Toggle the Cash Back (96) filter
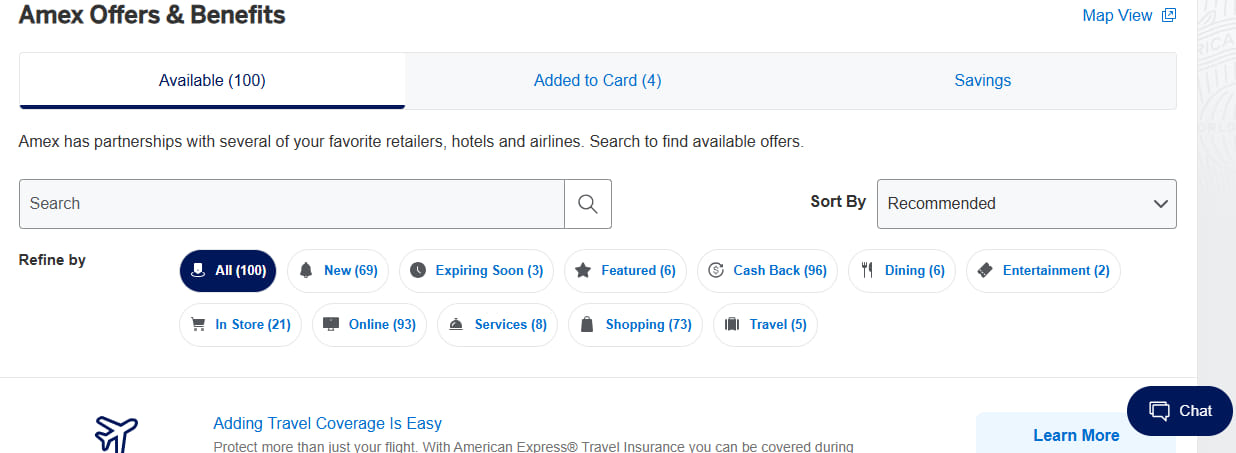The height and width of the screenshot is (453, 1236). 767,270
